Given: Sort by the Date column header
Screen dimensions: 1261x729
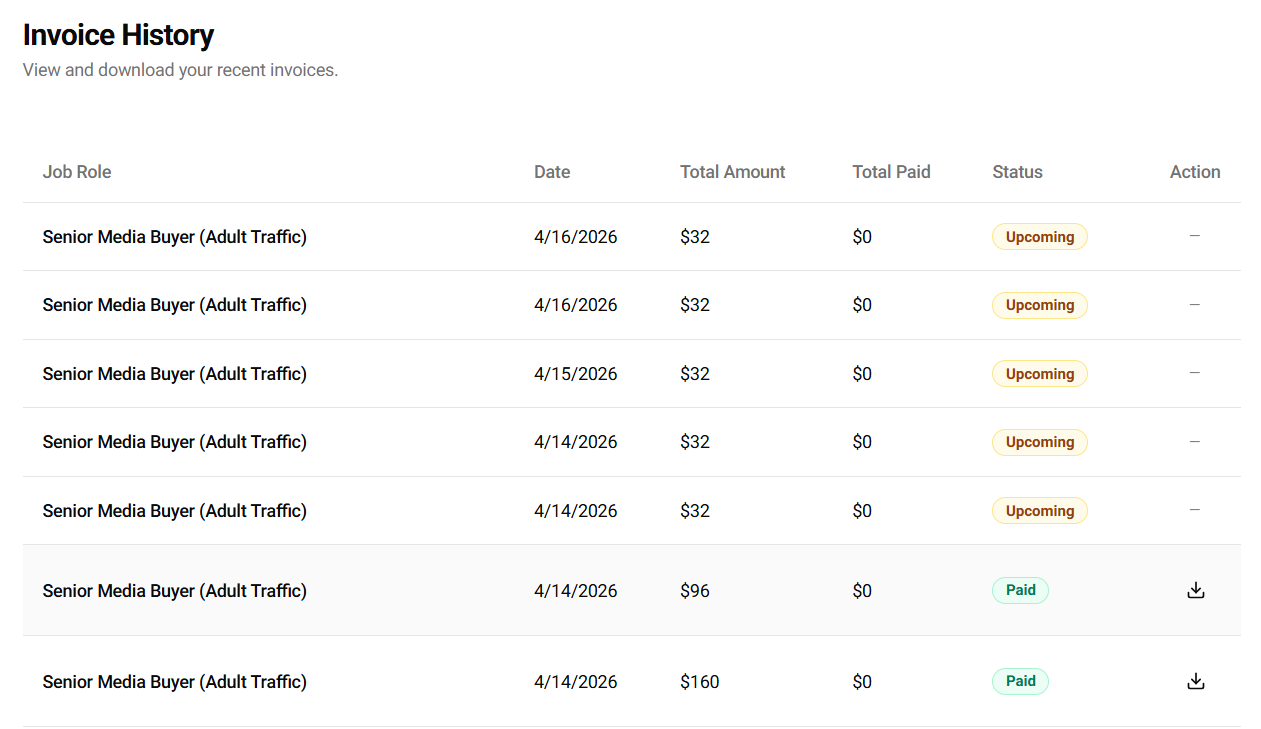Looking at the screenshot, I should tap(552, 172).
